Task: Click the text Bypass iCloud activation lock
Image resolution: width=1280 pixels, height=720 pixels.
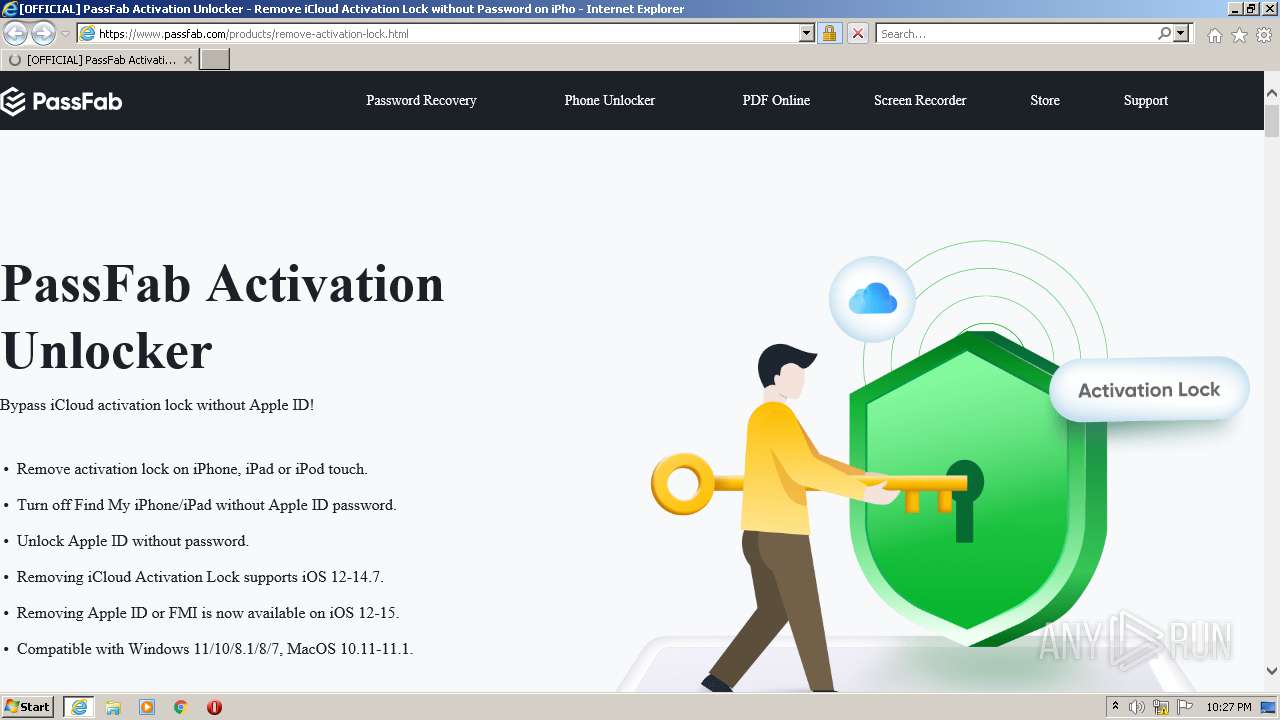Action: pyautogui.click(x=157, y=405)
